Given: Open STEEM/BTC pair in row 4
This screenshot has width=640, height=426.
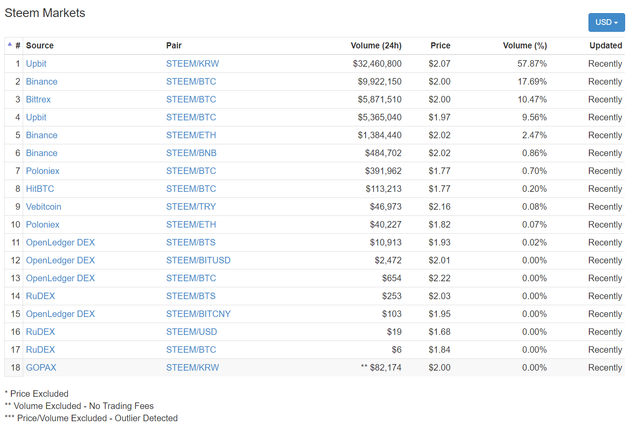Looking at the screenshot, I should pyautogui.click(x=191, y=118).
